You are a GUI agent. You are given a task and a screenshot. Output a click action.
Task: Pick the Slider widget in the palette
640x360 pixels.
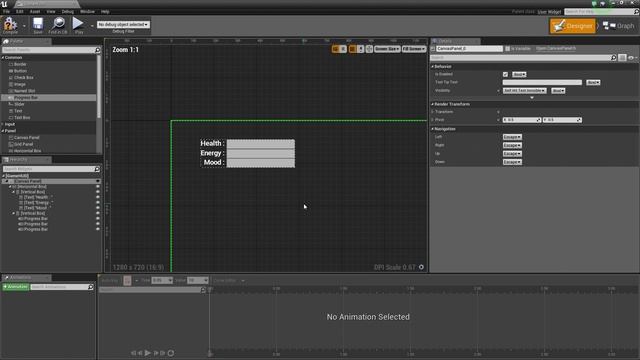point(19,104)
